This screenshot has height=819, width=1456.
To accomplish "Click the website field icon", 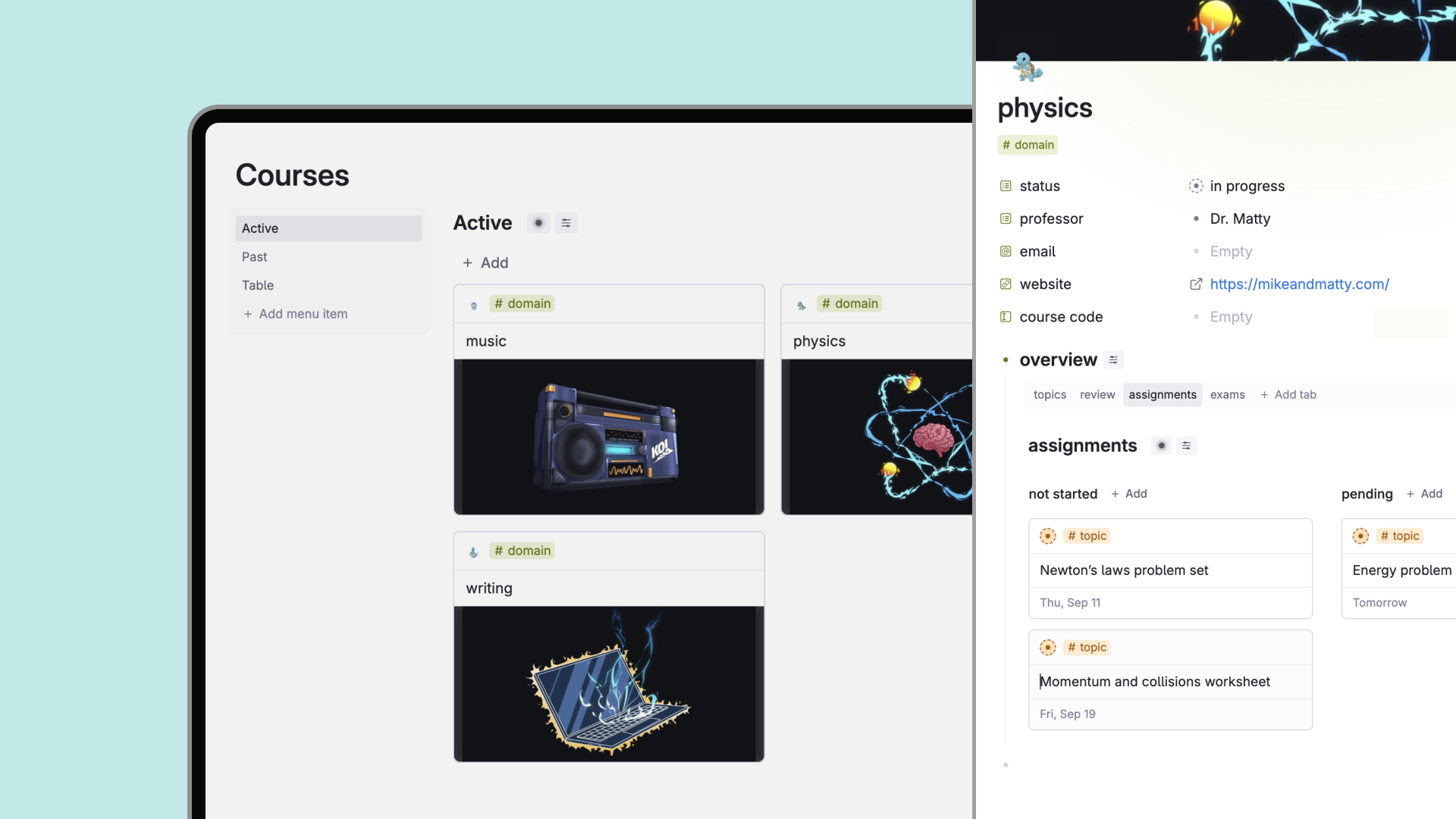I will point(1006,284).
